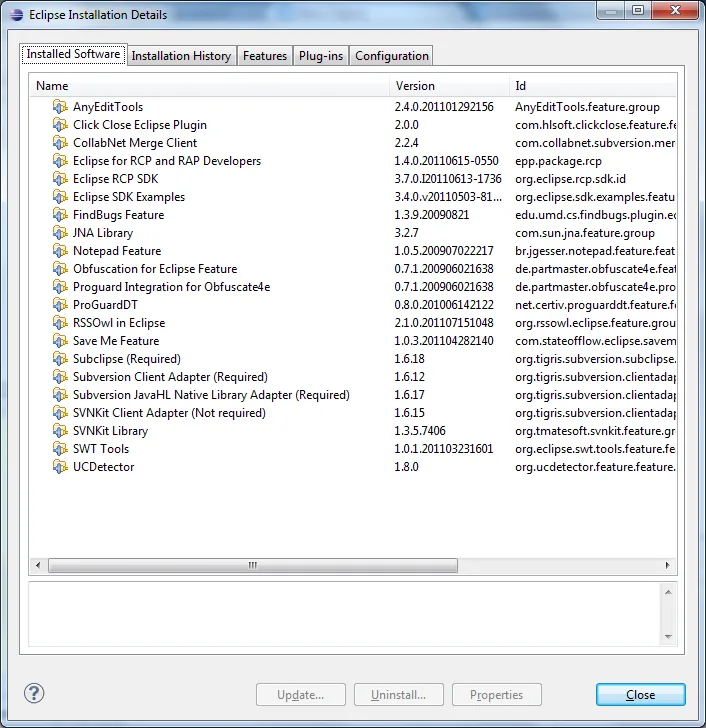The height and width of the screenshot is (728, 706).
Task: Open the Installation History tab
Action: [x=181, y=56]
